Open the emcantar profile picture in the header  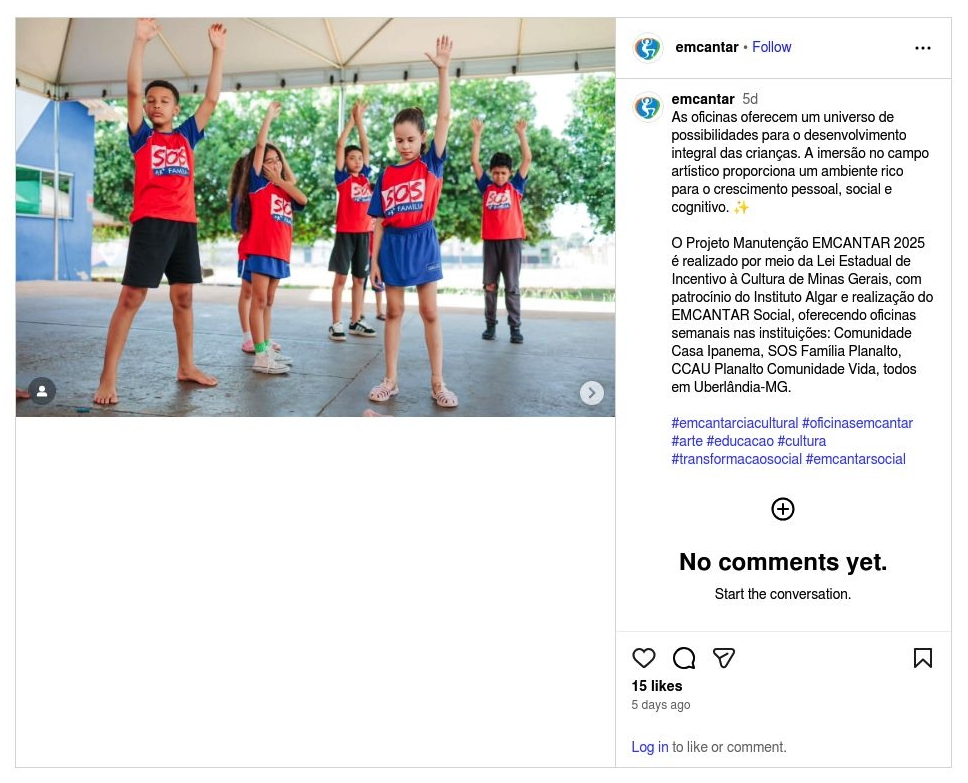(648, 48)
